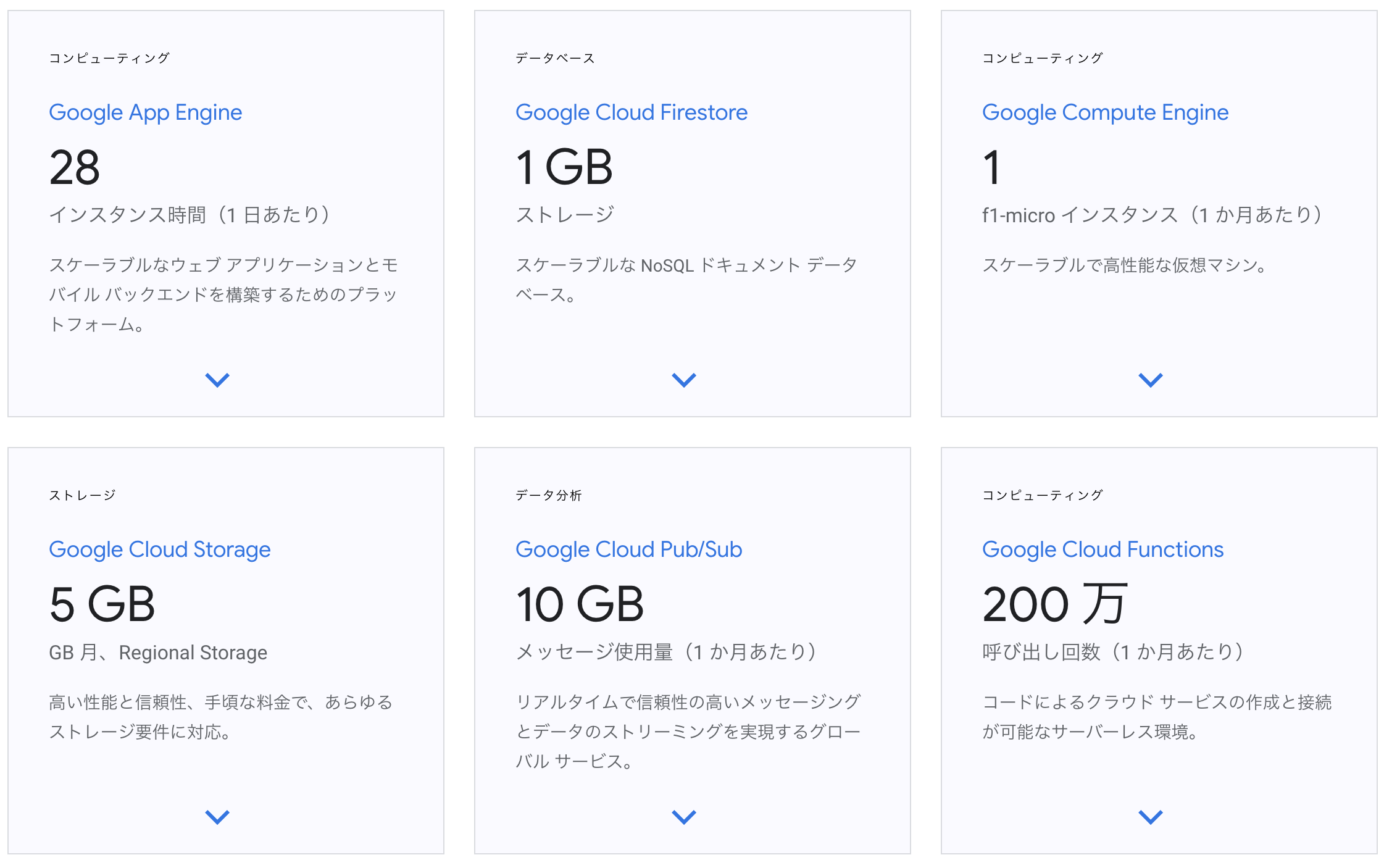
Task: Click 'コンピューティング' label on App Engine card
Action: 109,58
